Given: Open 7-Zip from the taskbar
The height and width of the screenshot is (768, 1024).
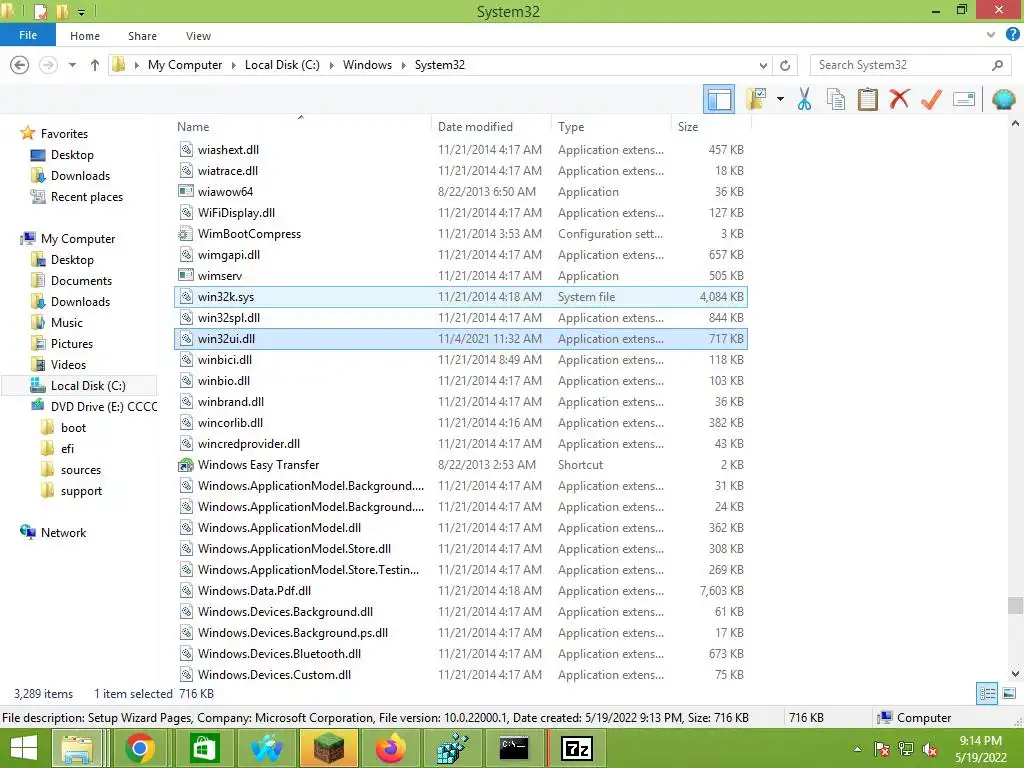Looking at the screenshot, I should click(x=577, y=748).
